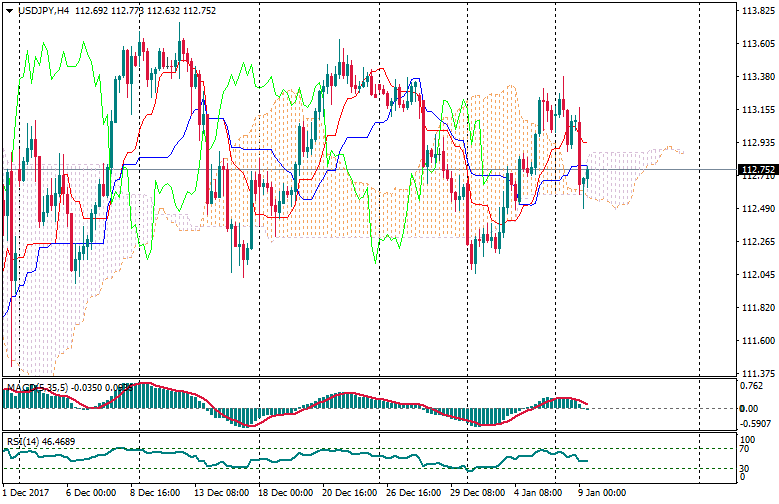
Task: Click the RSI 70 level scale label
Action: [x=745, y=449]
